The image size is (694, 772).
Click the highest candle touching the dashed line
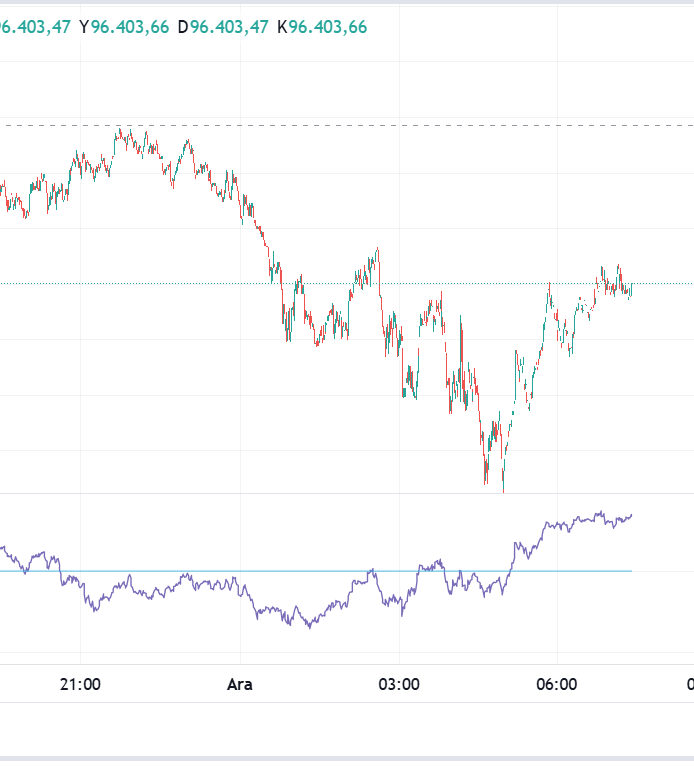[x=120, y=131]
